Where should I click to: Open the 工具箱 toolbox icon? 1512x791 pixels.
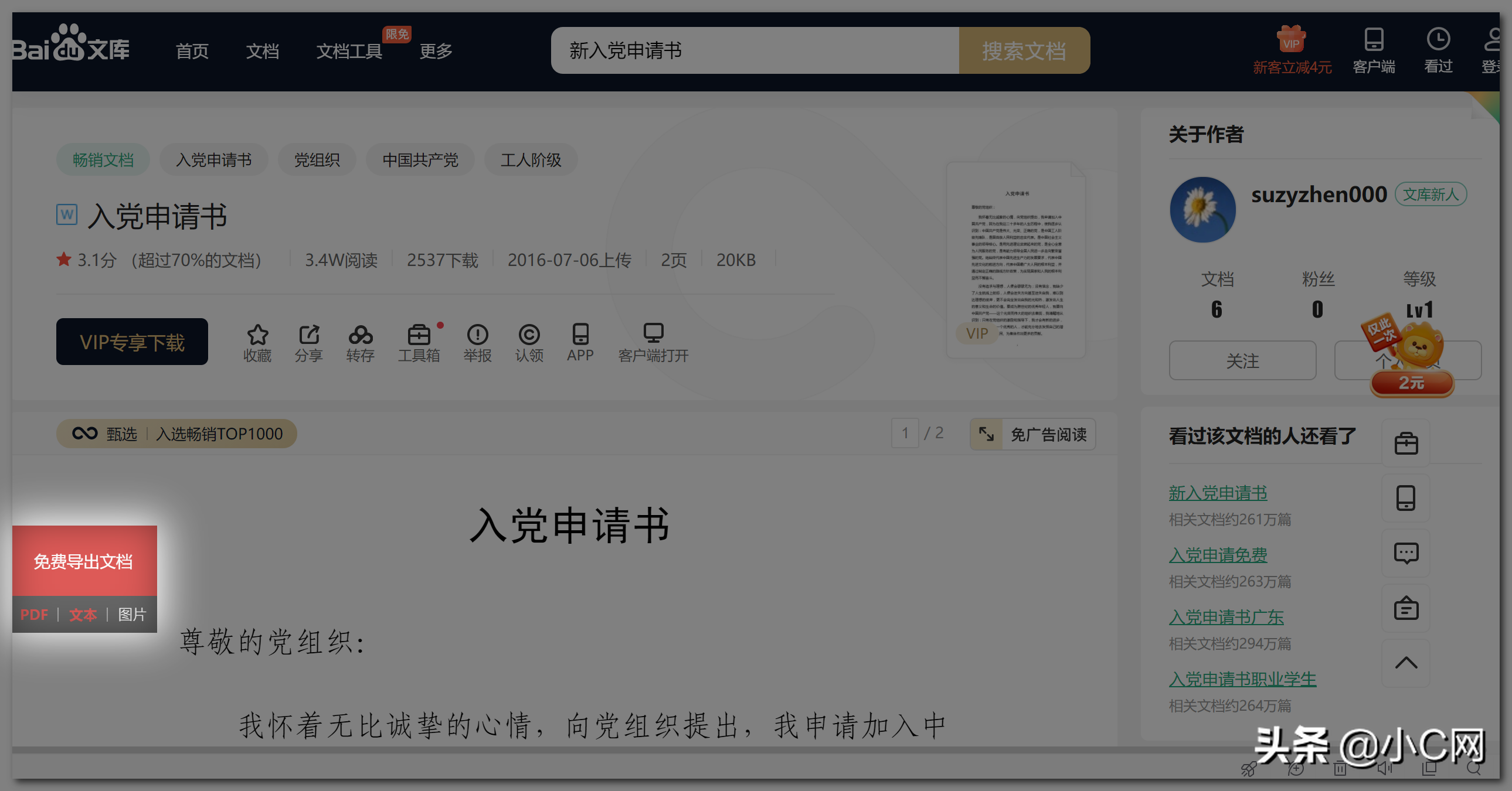click(x=419, y=335)
